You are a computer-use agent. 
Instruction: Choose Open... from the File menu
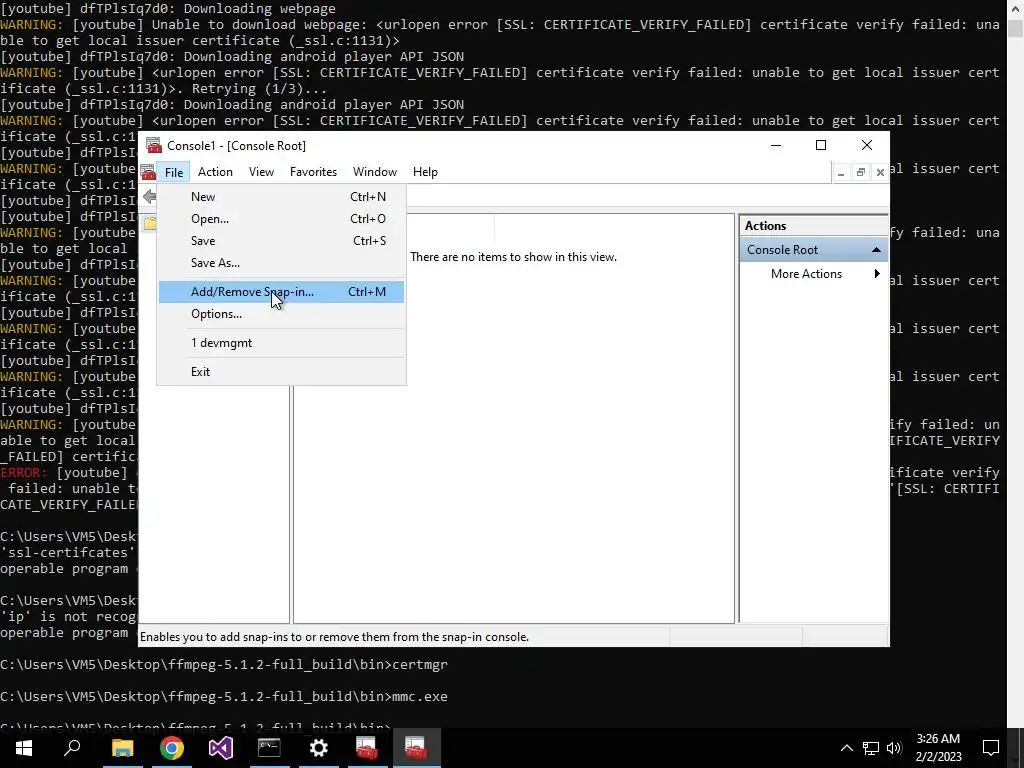281,219
